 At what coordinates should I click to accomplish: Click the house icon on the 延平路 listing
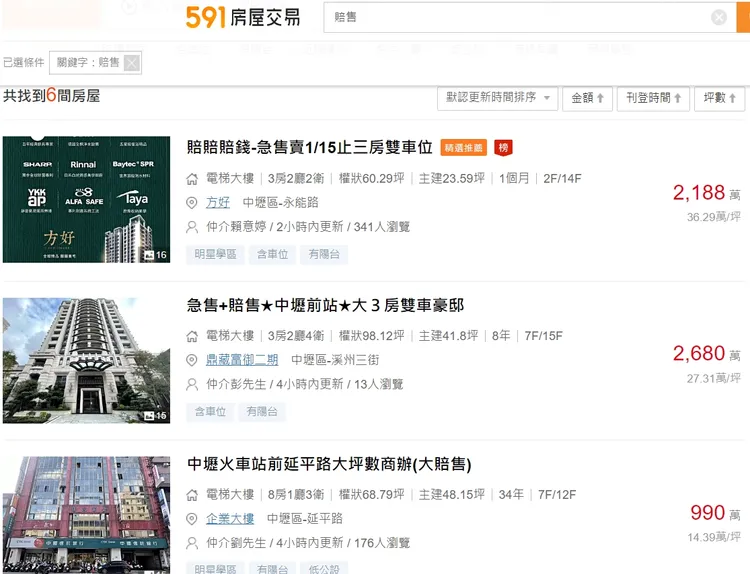coord(192,495)
